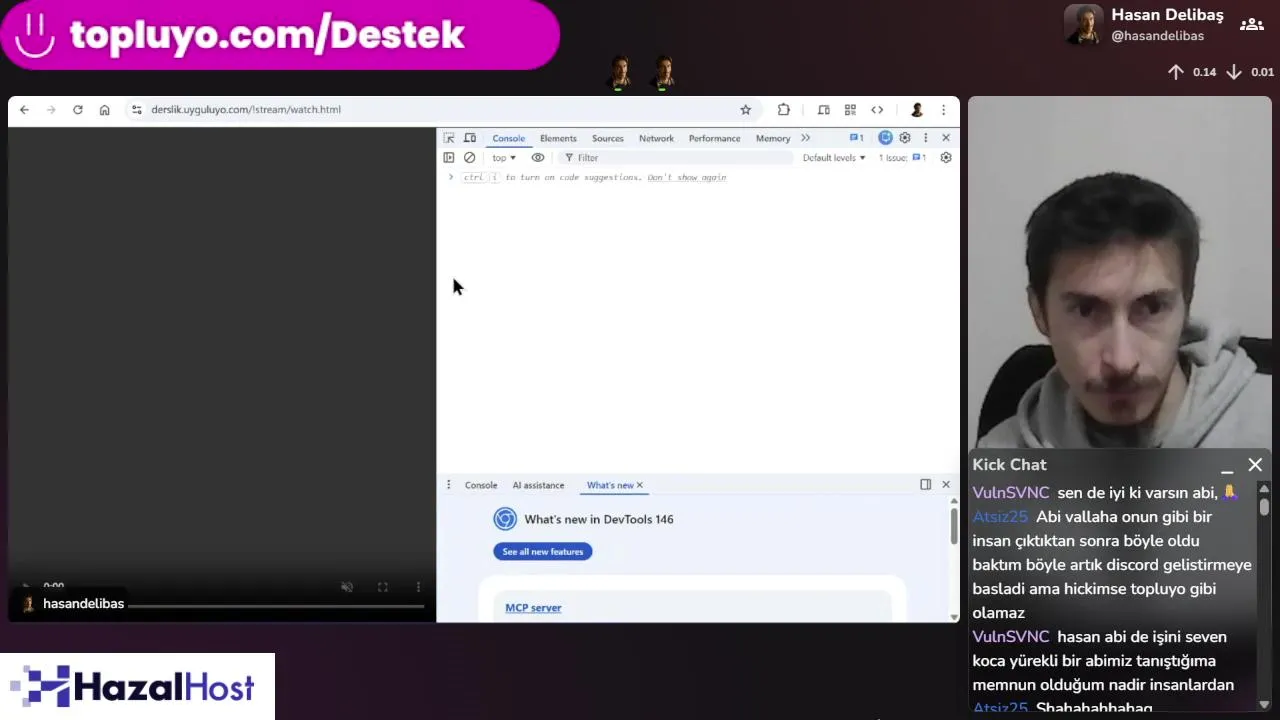Screen dimensions: 1280x720
Task: Click the Kick Chat scrollbar thumb
Action: click(x=1264, y=507)
